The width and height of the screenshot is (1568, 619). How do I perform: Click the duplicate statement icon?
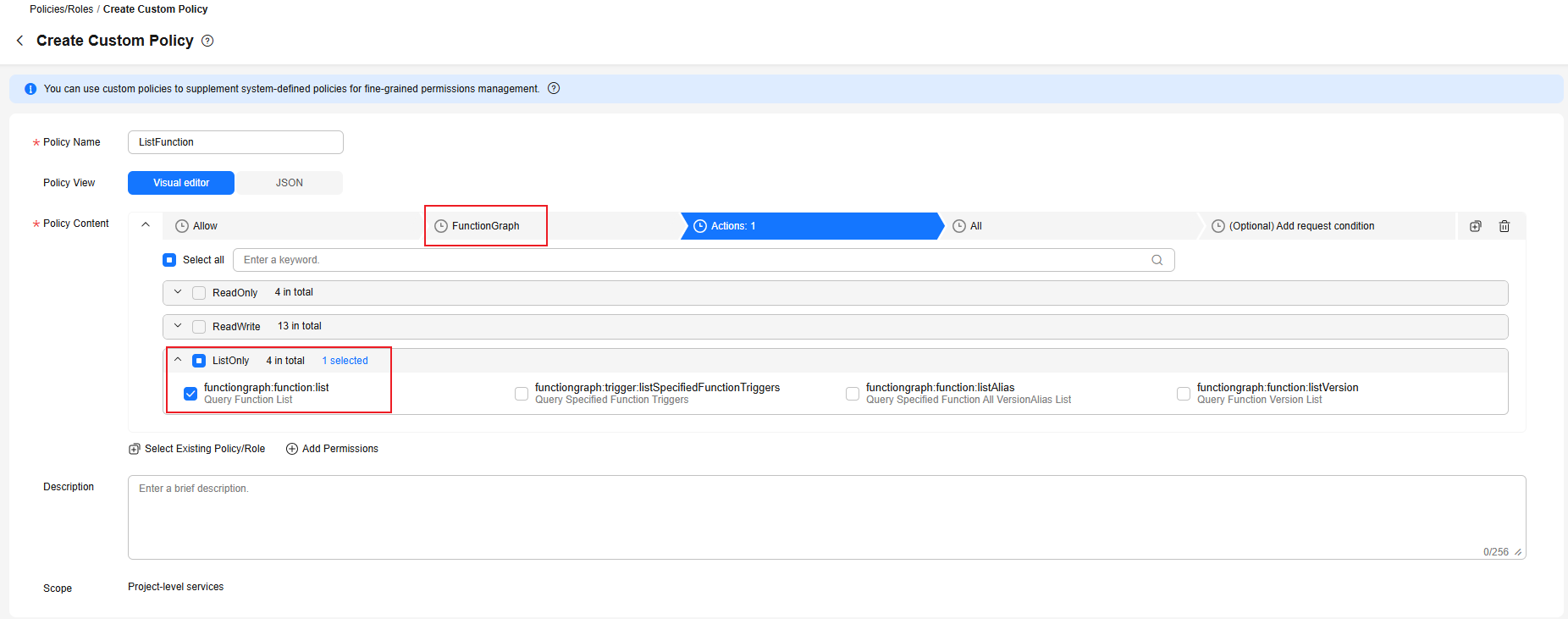pos(1476,226)
